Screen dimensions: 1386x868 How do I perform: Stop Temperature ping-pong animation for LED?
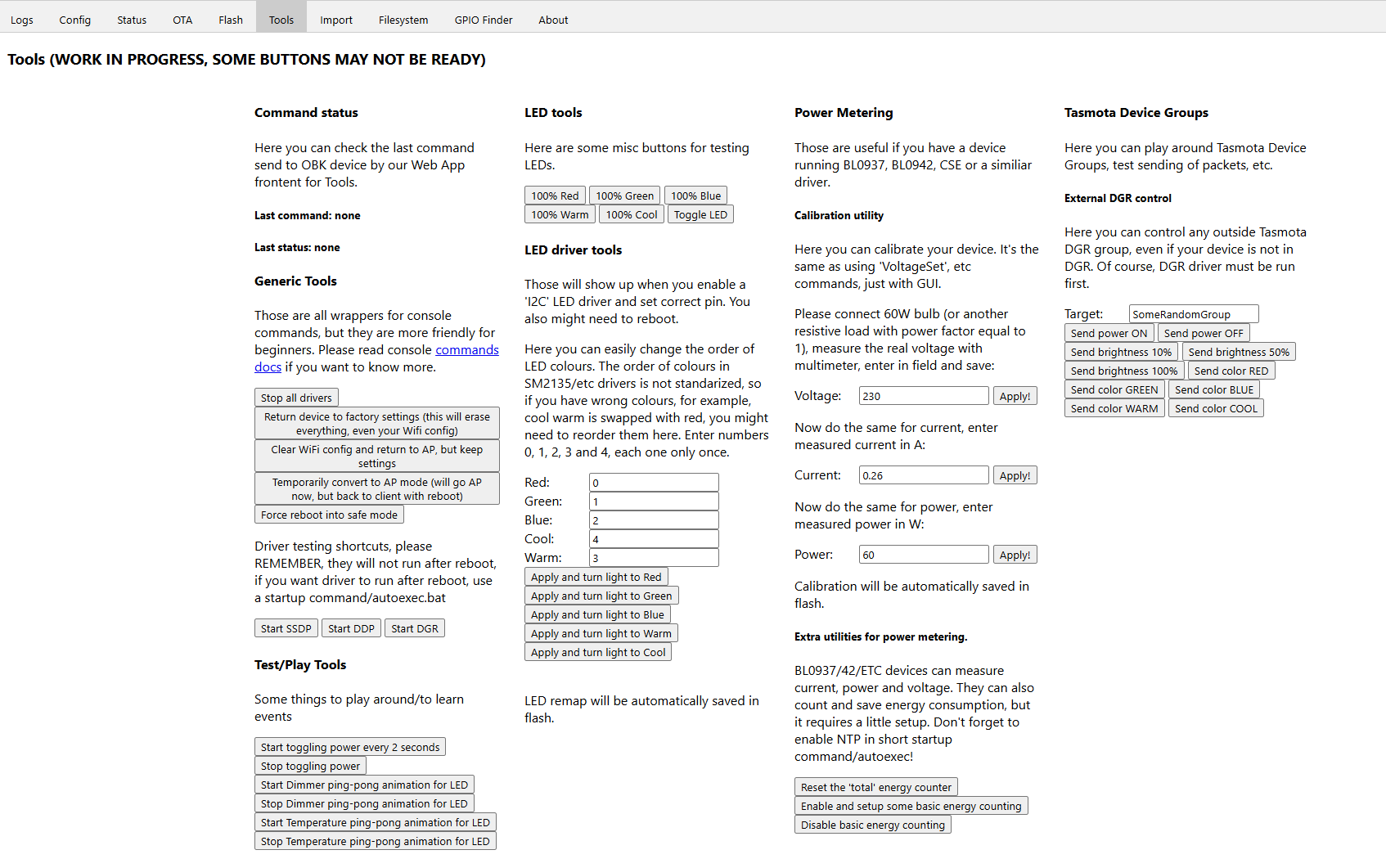tap(376, 841)
